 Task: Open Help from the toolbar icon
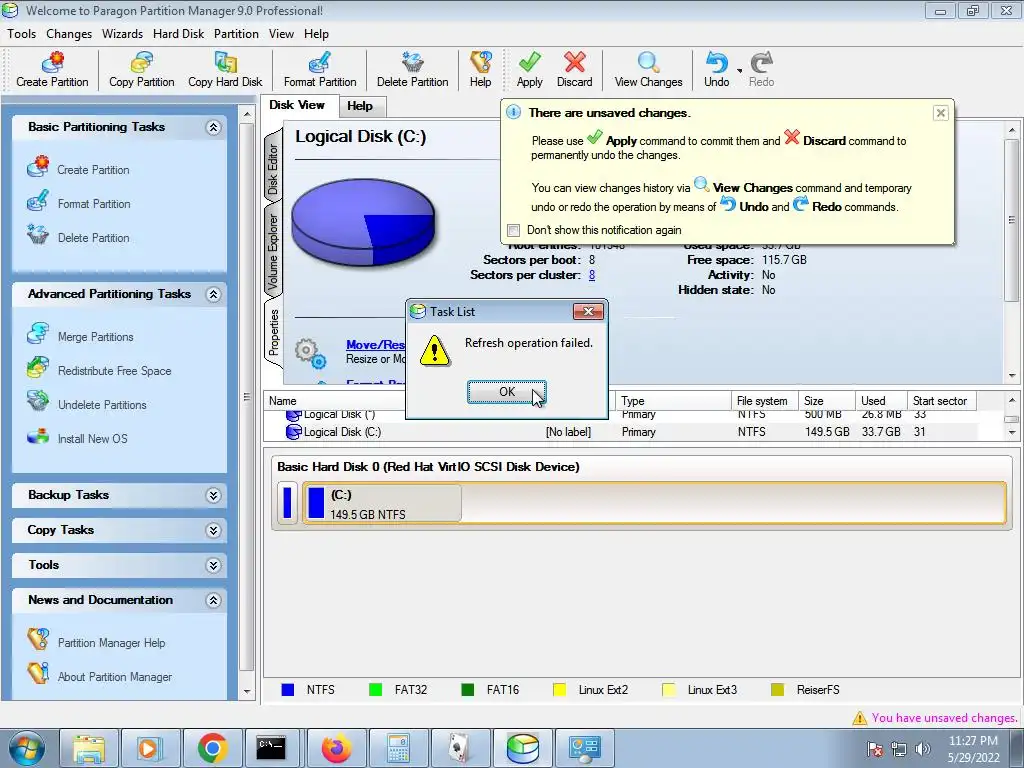pos(481,63)
